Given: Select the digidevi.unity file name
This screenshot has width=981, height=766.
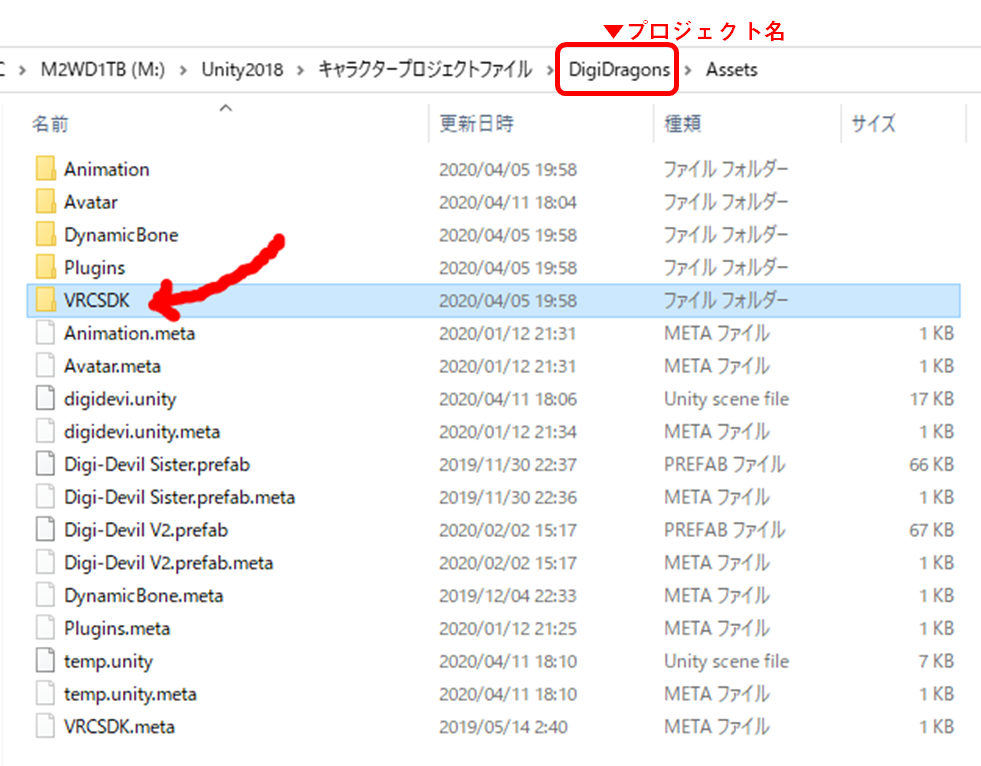Looking at the screenshot, I should click(120, 399).
